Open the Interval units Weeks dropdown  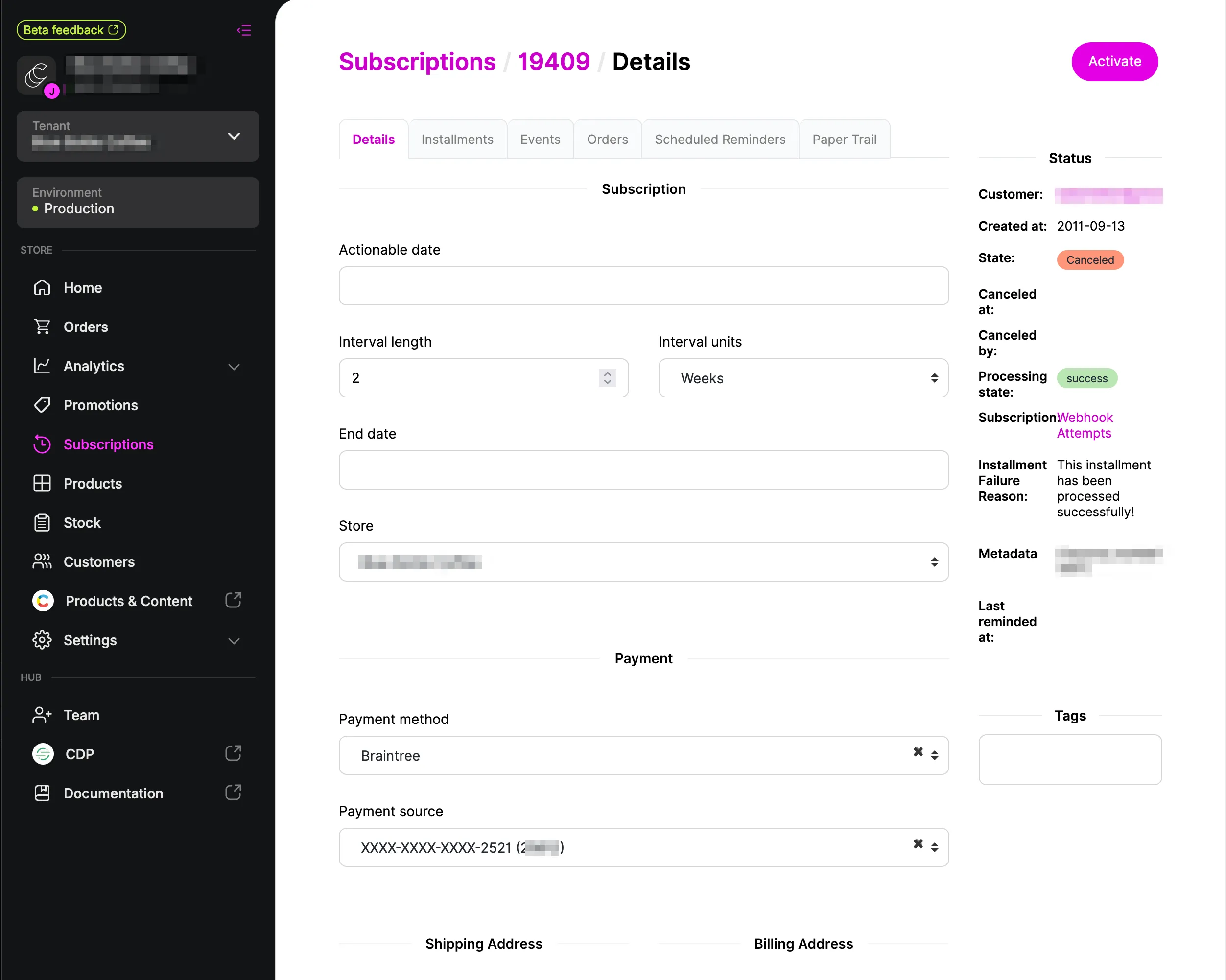pyautogui.click(x=803, y=378)
